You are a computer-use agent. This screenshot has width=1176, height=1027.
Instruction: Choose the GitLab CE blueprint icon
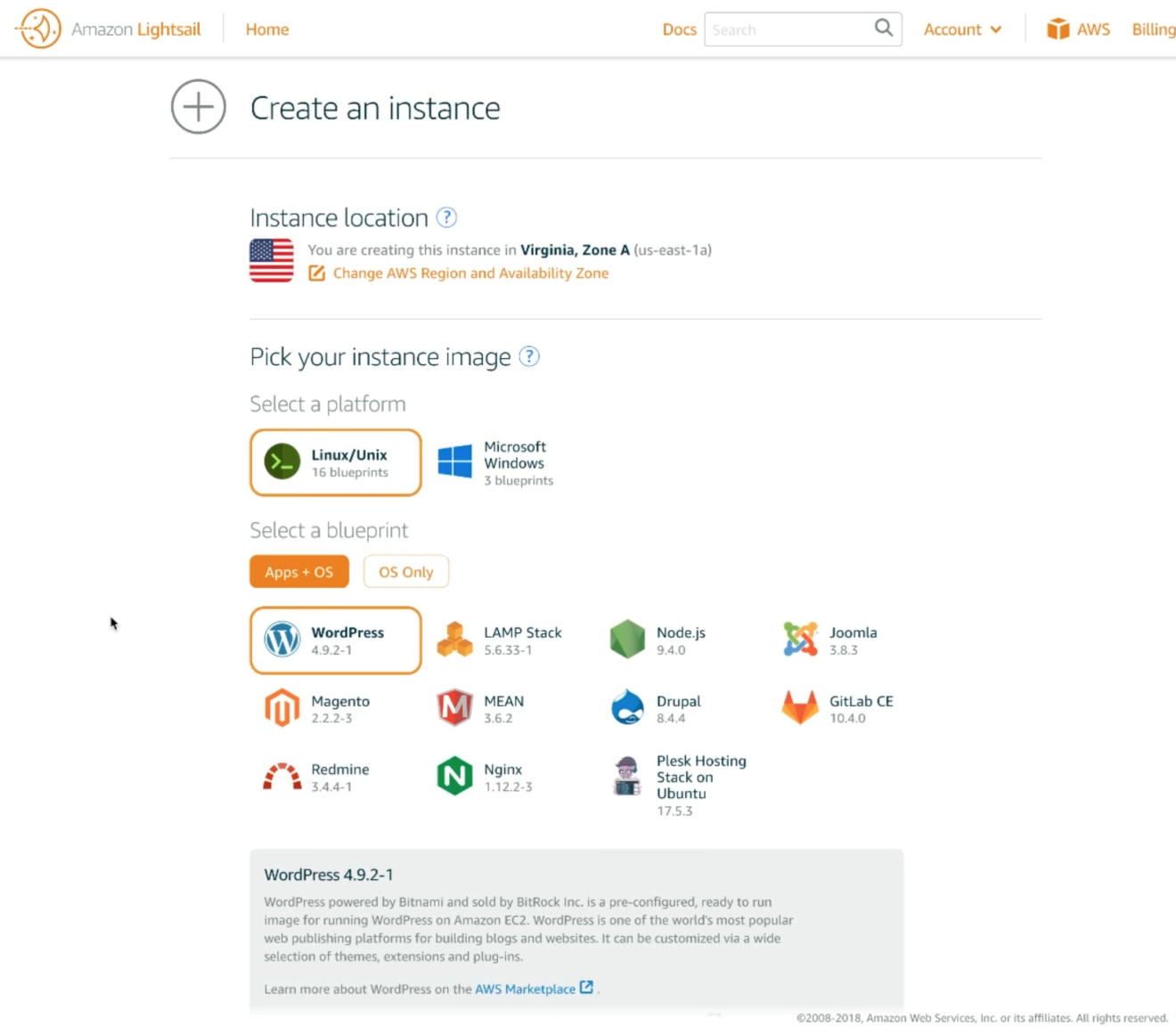pos(800,708)
